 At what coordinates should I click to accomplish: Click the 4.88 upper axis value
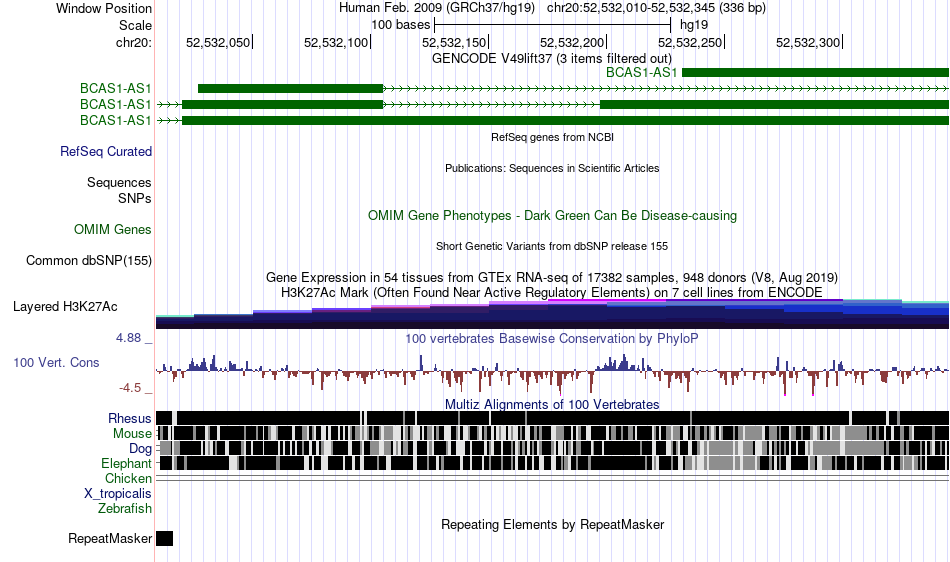coord(128,338)
